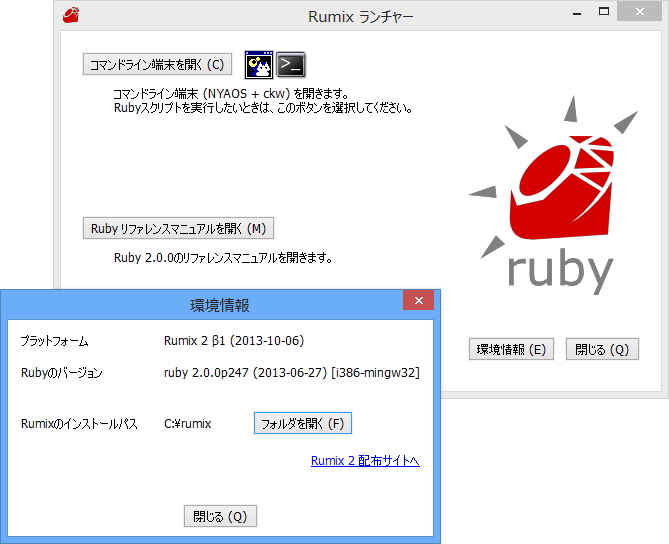
Task: Close the 環境情報 dialog with red X
Action: (419, 300)
